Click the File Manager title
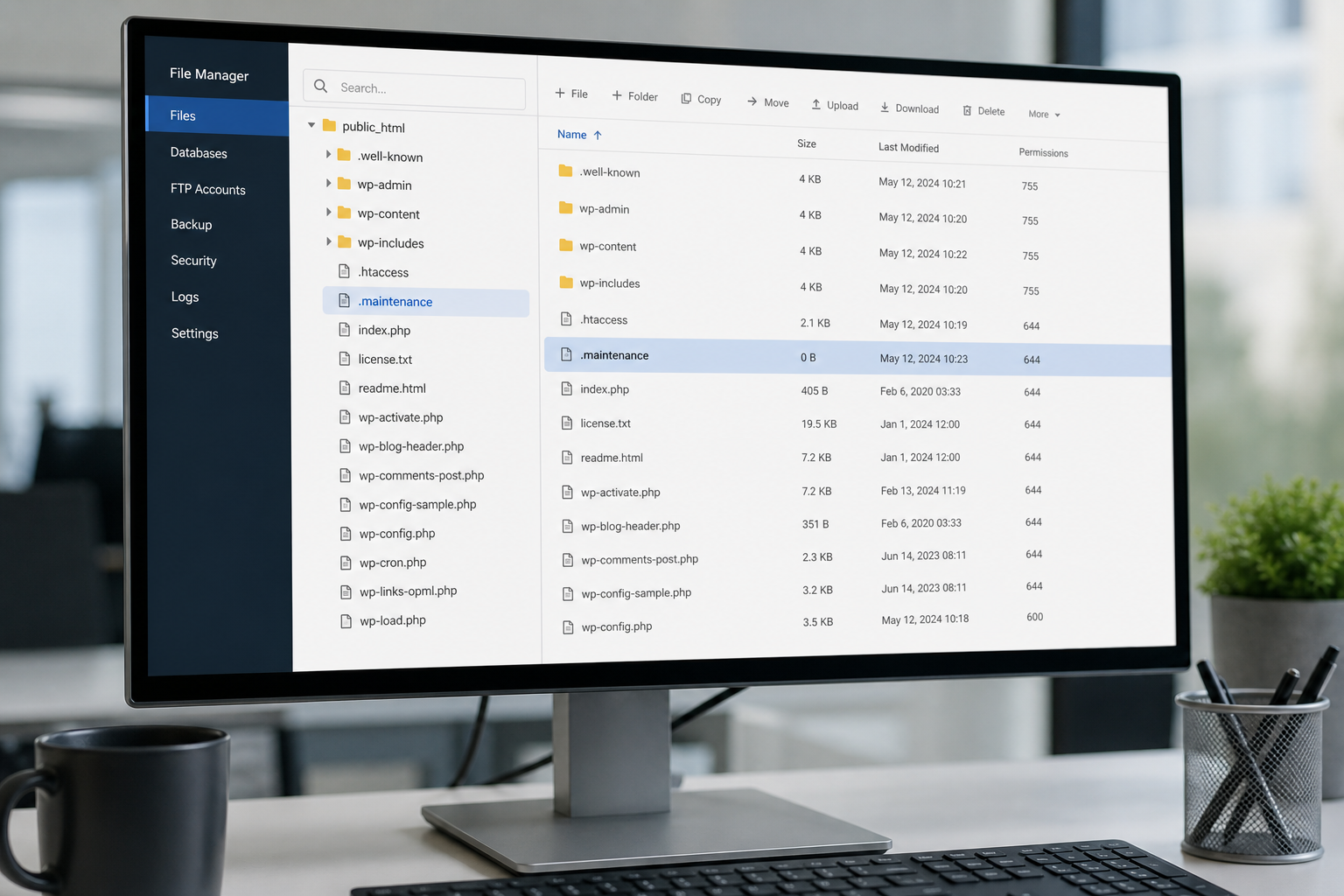The height and width of the screenshot is (896, 1344). click(209, 74)
